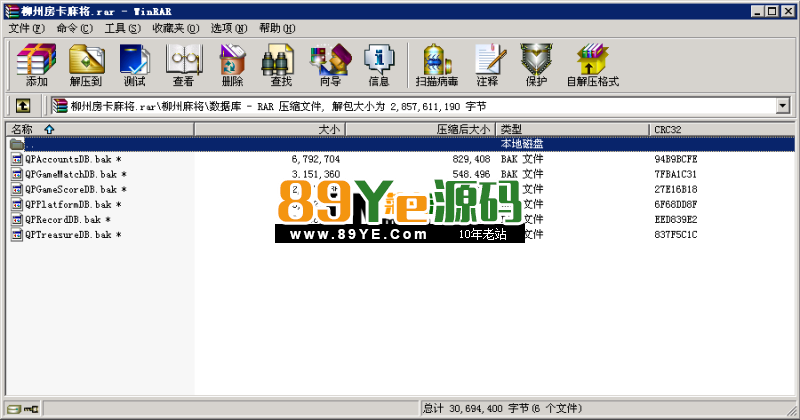Click the status bar total 30,694,400 字节

pos(502,408)
